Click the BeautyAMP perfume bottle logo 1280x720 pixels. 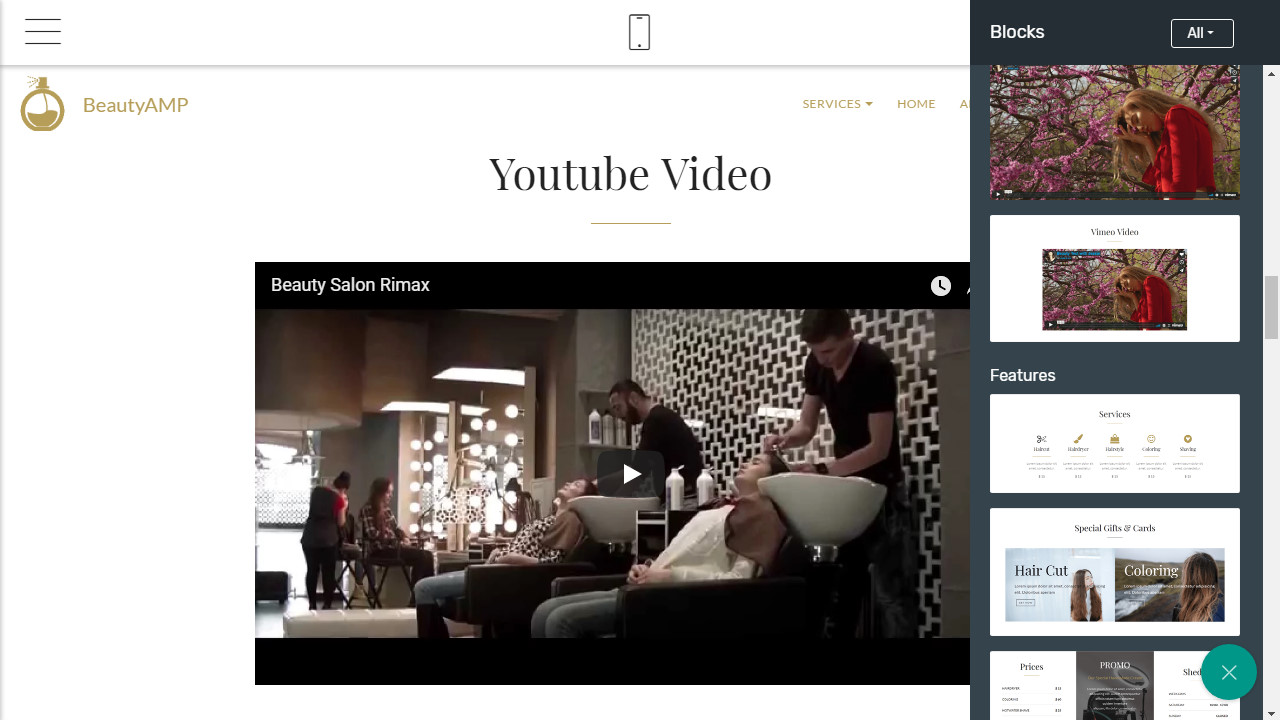click(x=42, y=104)
